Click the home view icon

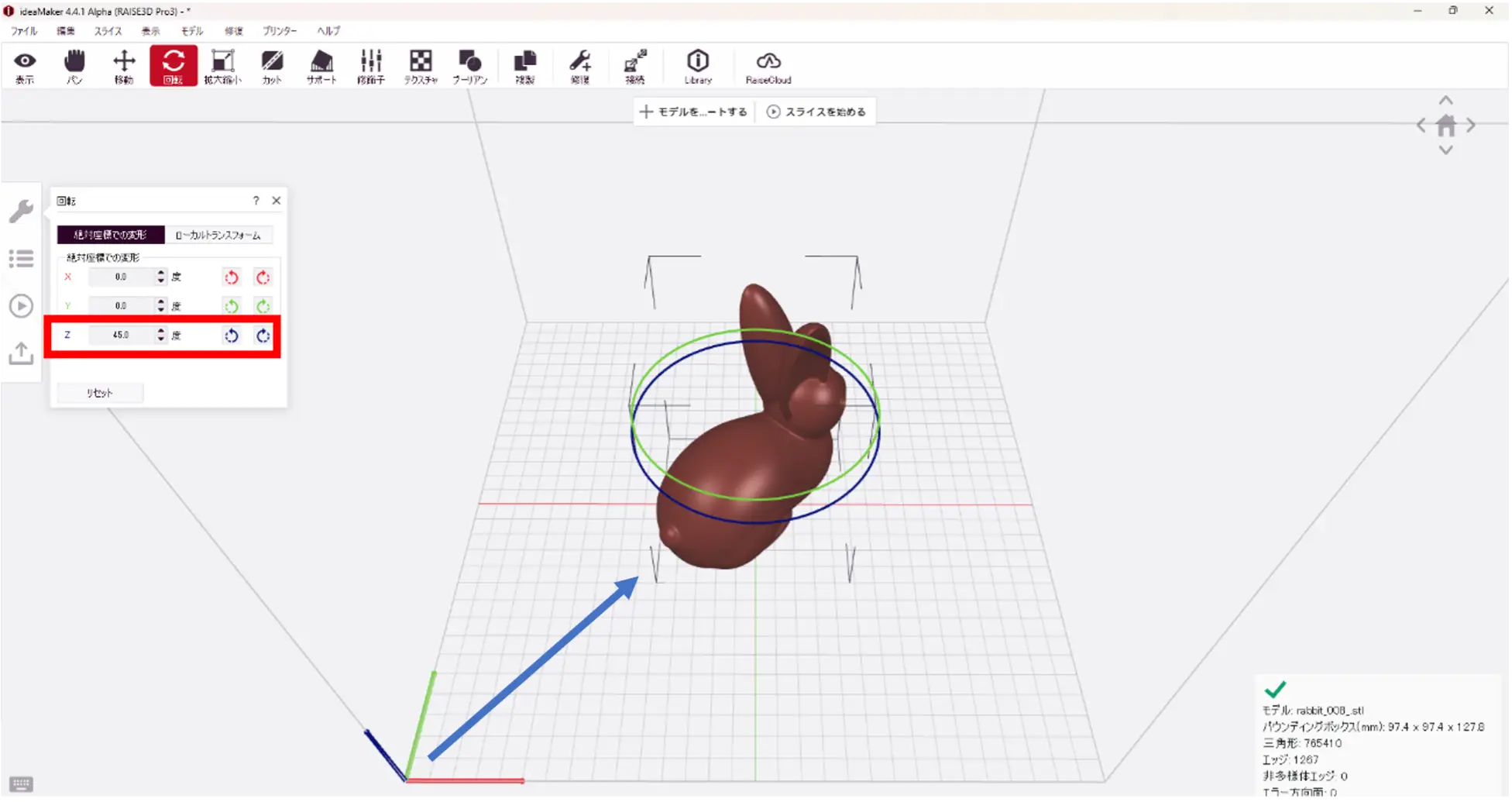[1445, 126]
